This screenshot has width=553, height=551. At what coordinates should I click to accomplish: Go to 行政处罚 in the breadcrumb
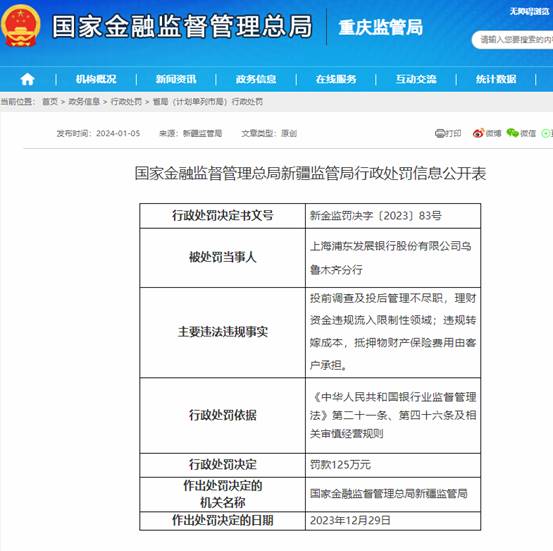[126, 102]
